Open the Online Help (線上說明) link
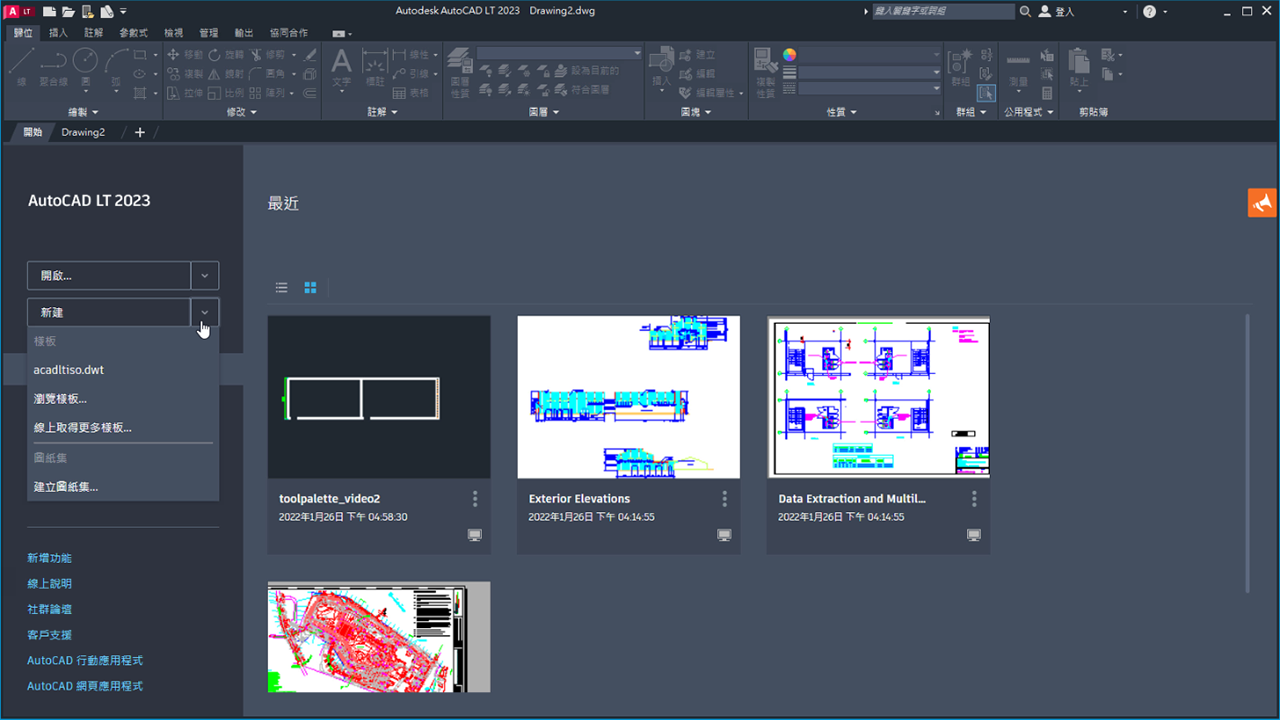The height and width of the screenshot is (720, 1280). click(49, 584)
